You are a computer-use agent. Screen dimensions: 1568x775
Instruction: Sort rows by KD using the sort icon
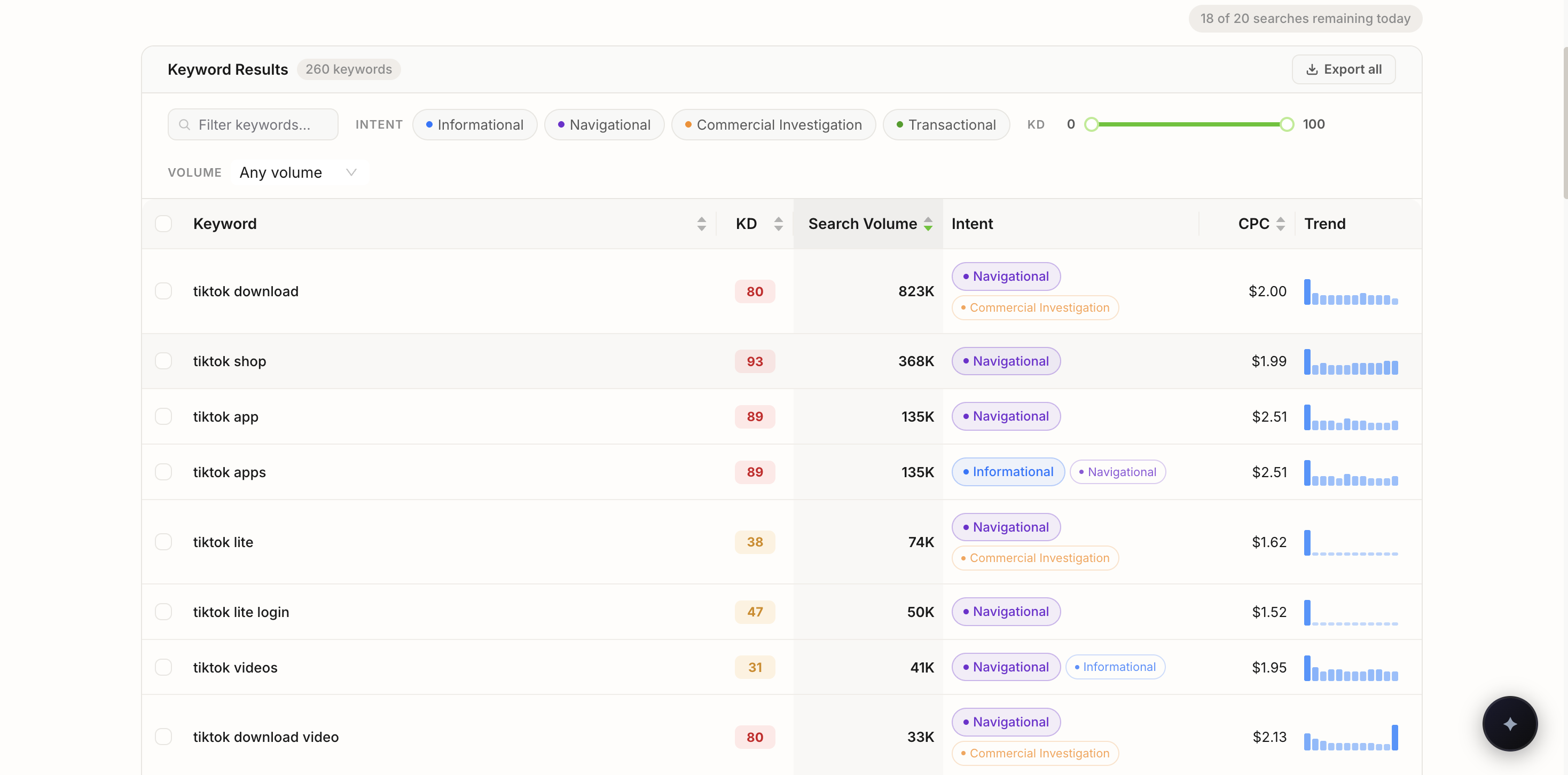tap(778, 223)
